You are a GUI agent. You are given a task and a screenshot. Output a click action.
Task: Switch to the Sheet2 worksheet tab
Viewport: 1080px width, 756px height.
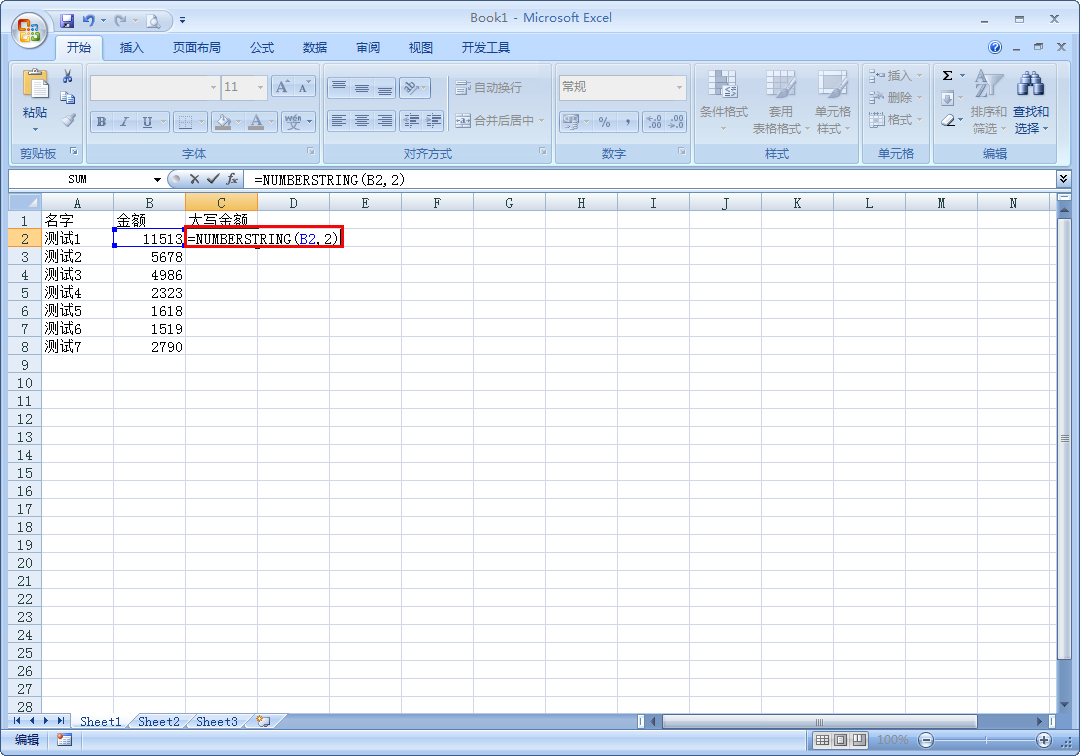[x=158, y=722]
